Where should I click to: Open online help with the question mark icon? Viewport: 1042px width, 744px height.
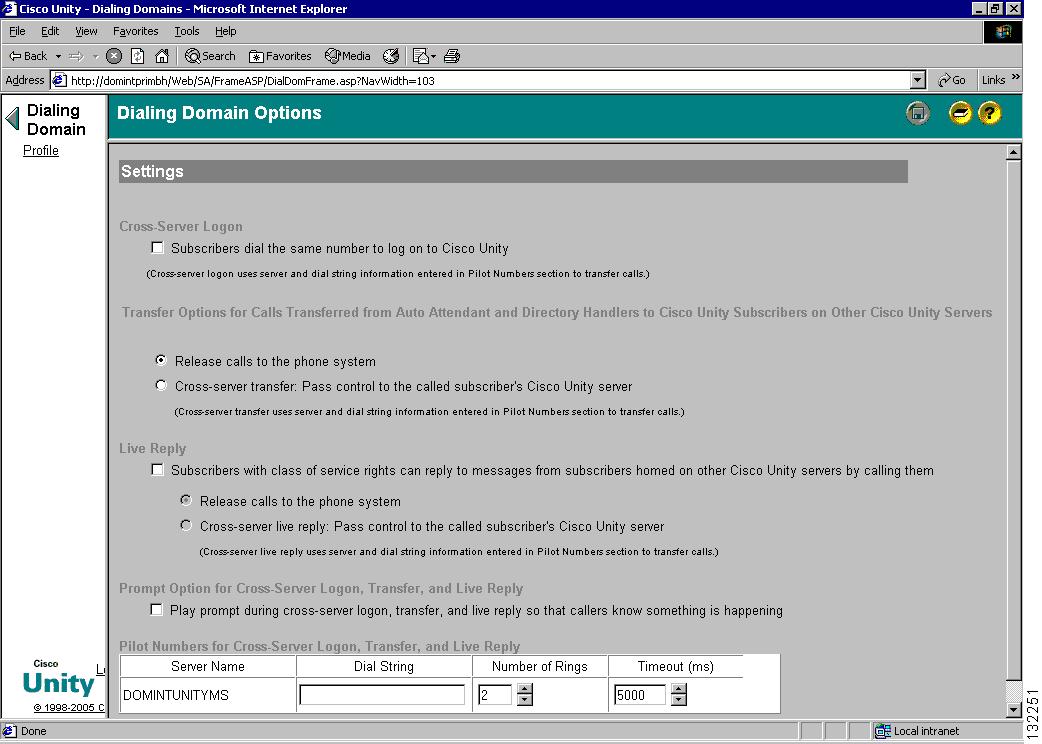[990, 114]
